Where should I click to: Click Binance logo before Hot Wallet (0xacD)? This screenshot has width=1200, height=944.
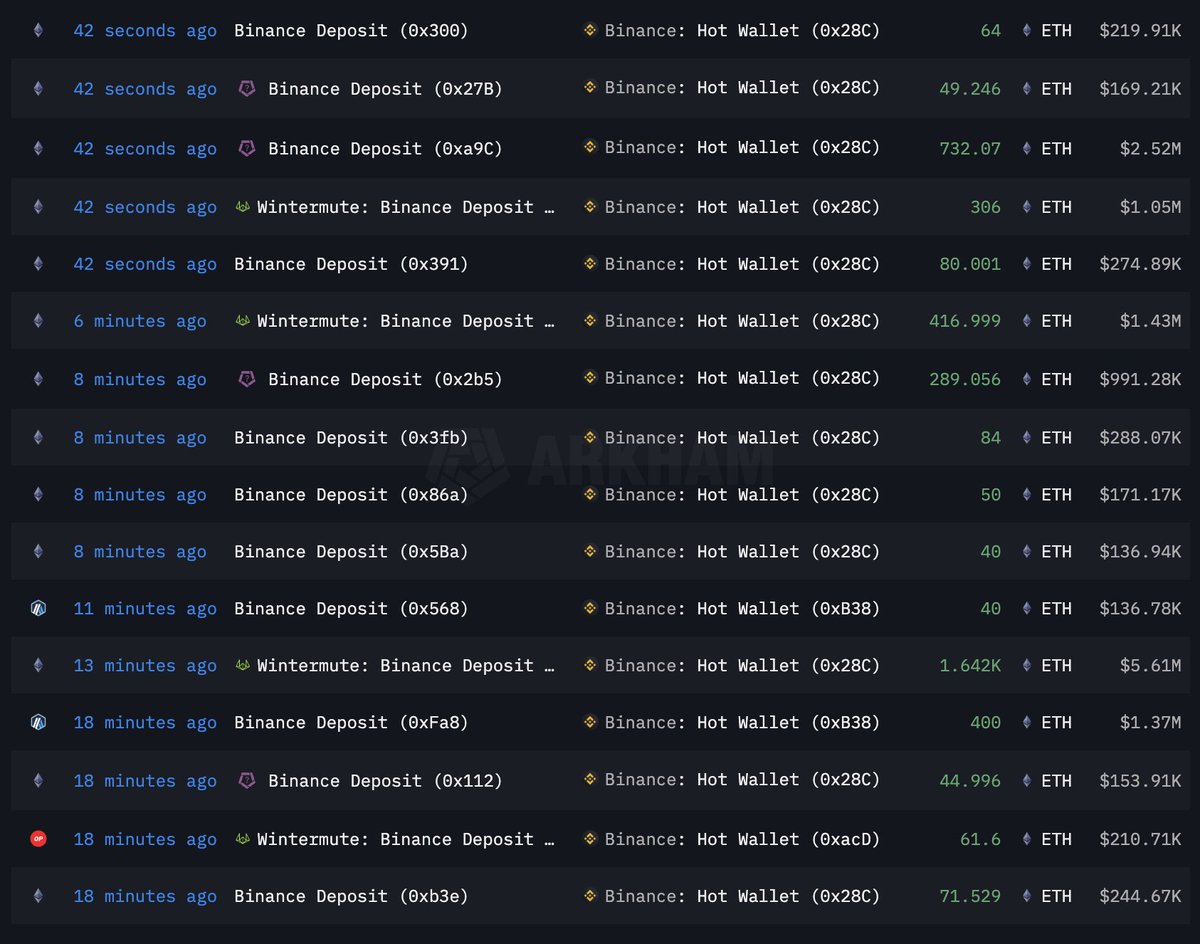point(590,838)
